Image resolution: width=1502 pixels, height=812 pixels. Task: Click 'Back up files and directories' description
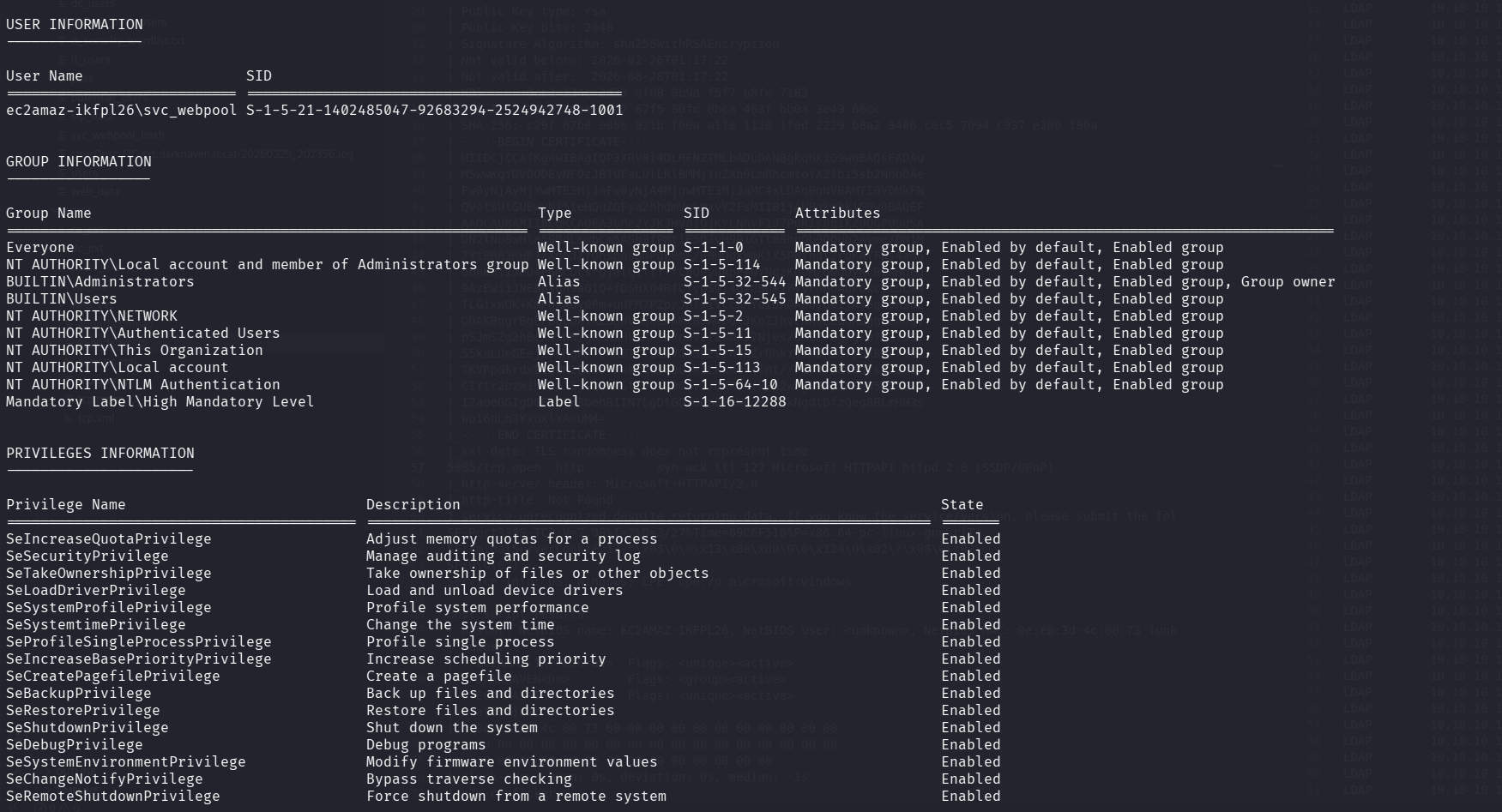point(491,693)
